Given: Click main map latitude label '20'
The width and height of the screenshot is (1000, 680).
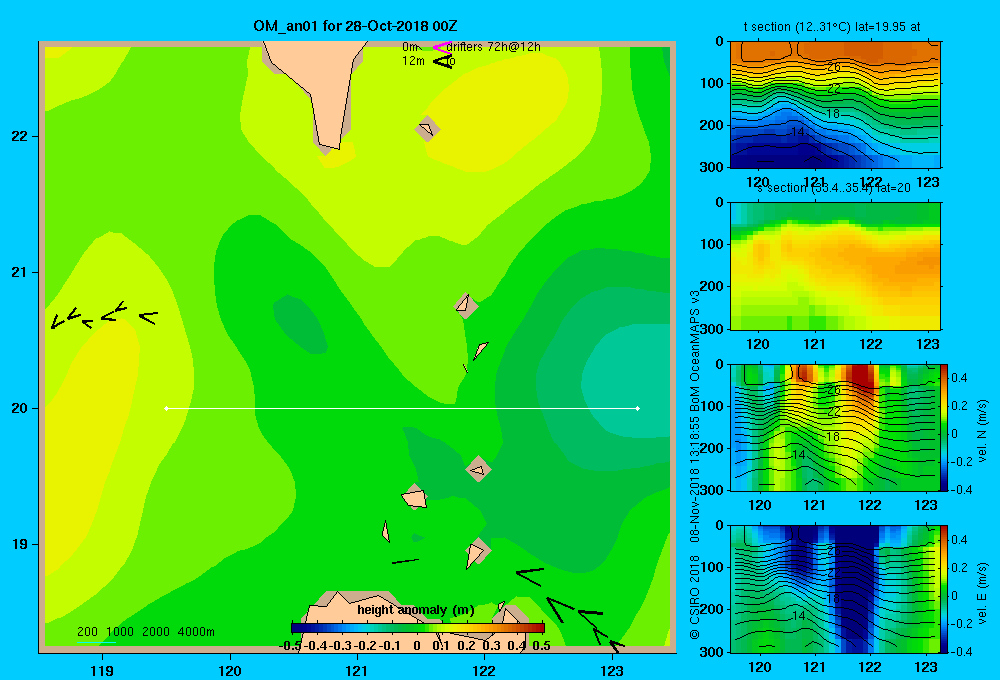Looking at the screenshot, I should click(20, 408).
